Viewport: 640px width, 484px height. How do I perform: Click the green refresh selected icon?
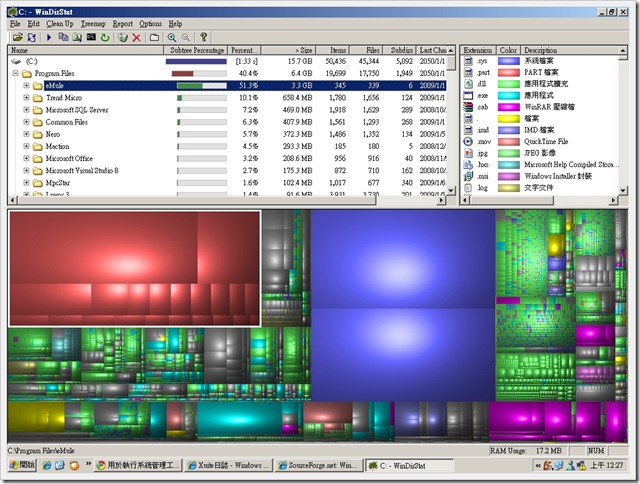click(x=105, y=37)
